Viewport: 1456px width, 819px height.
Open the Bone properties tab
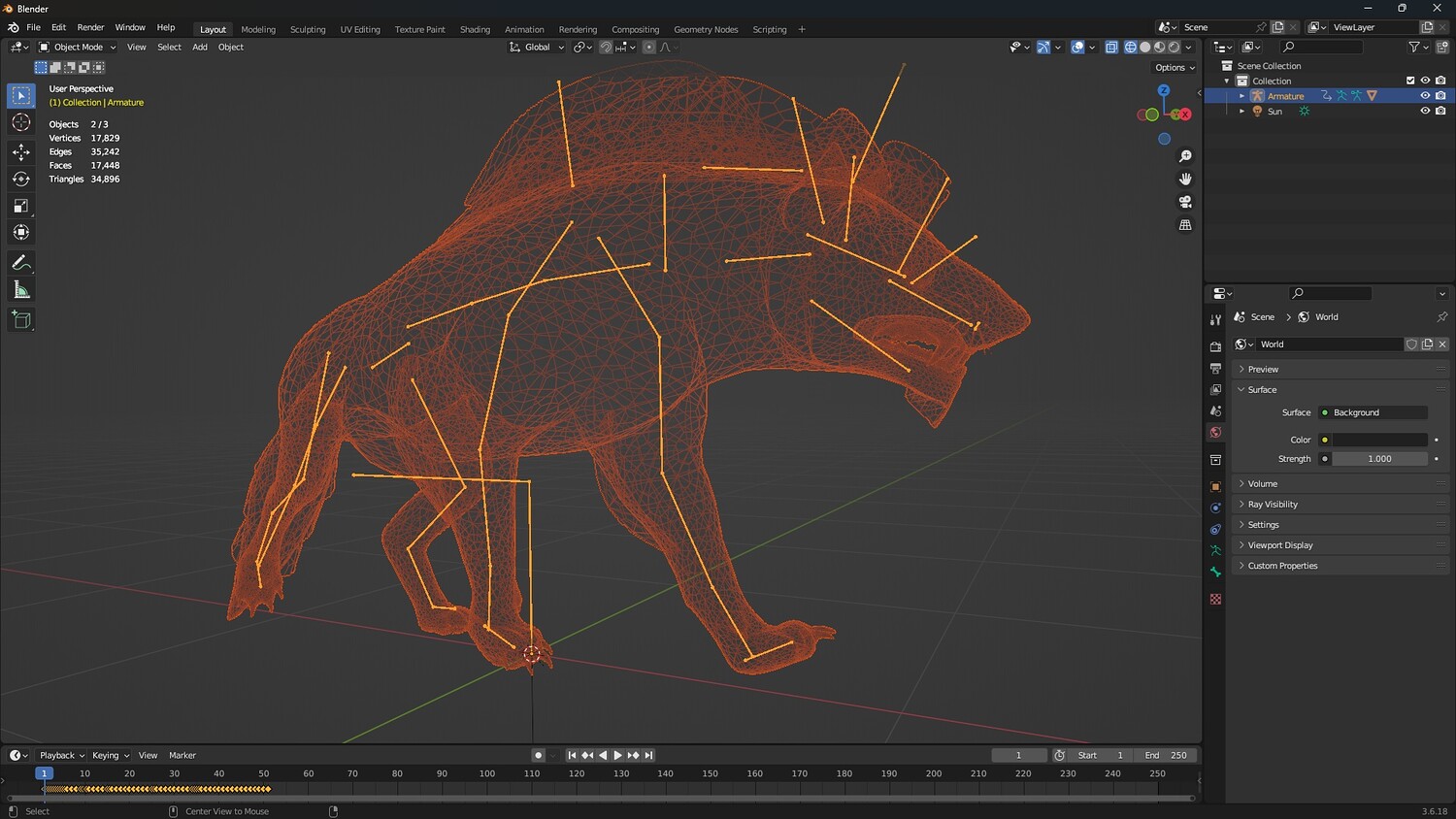tap(1215, 572)
